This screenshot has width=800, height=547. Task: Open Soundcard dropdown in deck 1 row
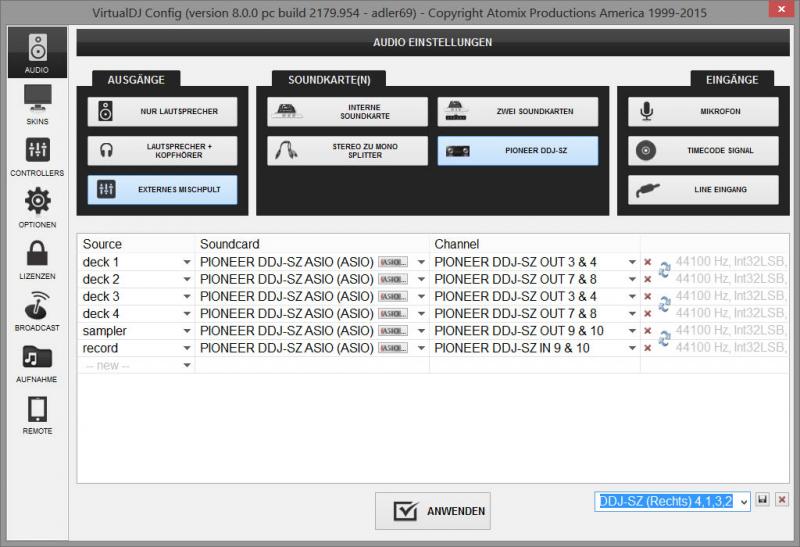[x=421, y=262]
